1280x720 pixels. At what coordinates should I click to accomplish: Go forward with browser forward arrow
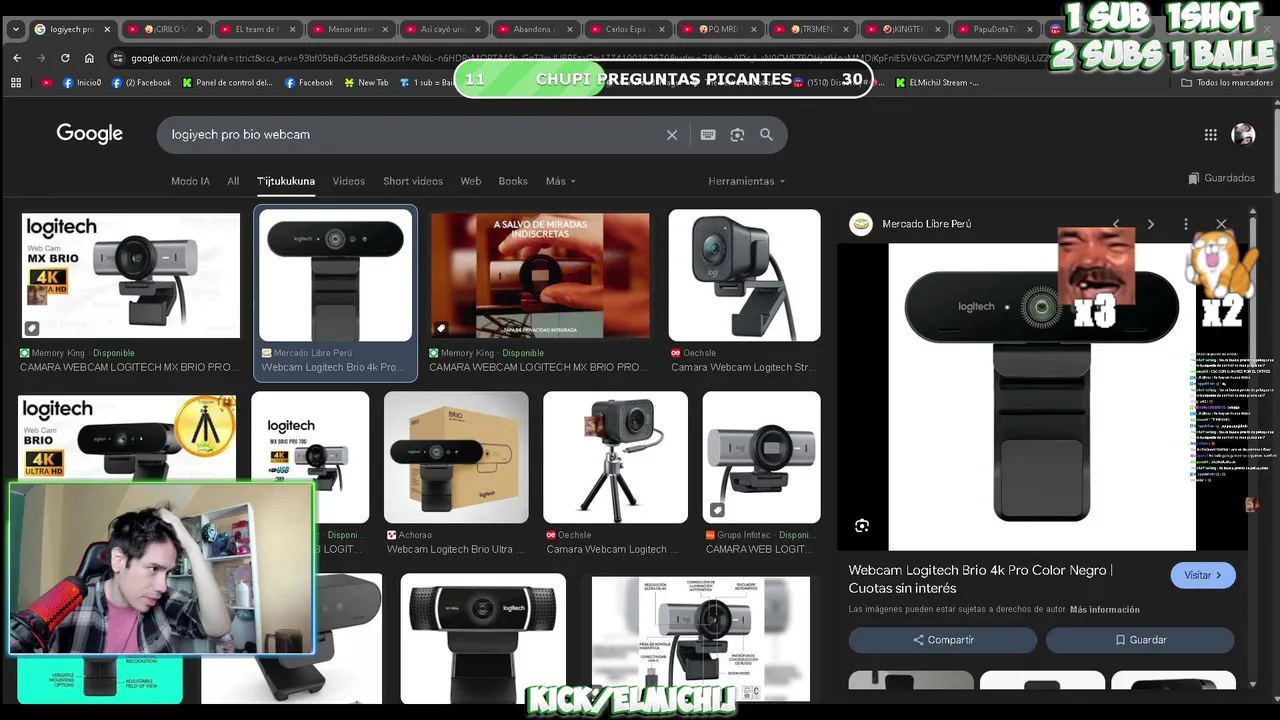41,58
